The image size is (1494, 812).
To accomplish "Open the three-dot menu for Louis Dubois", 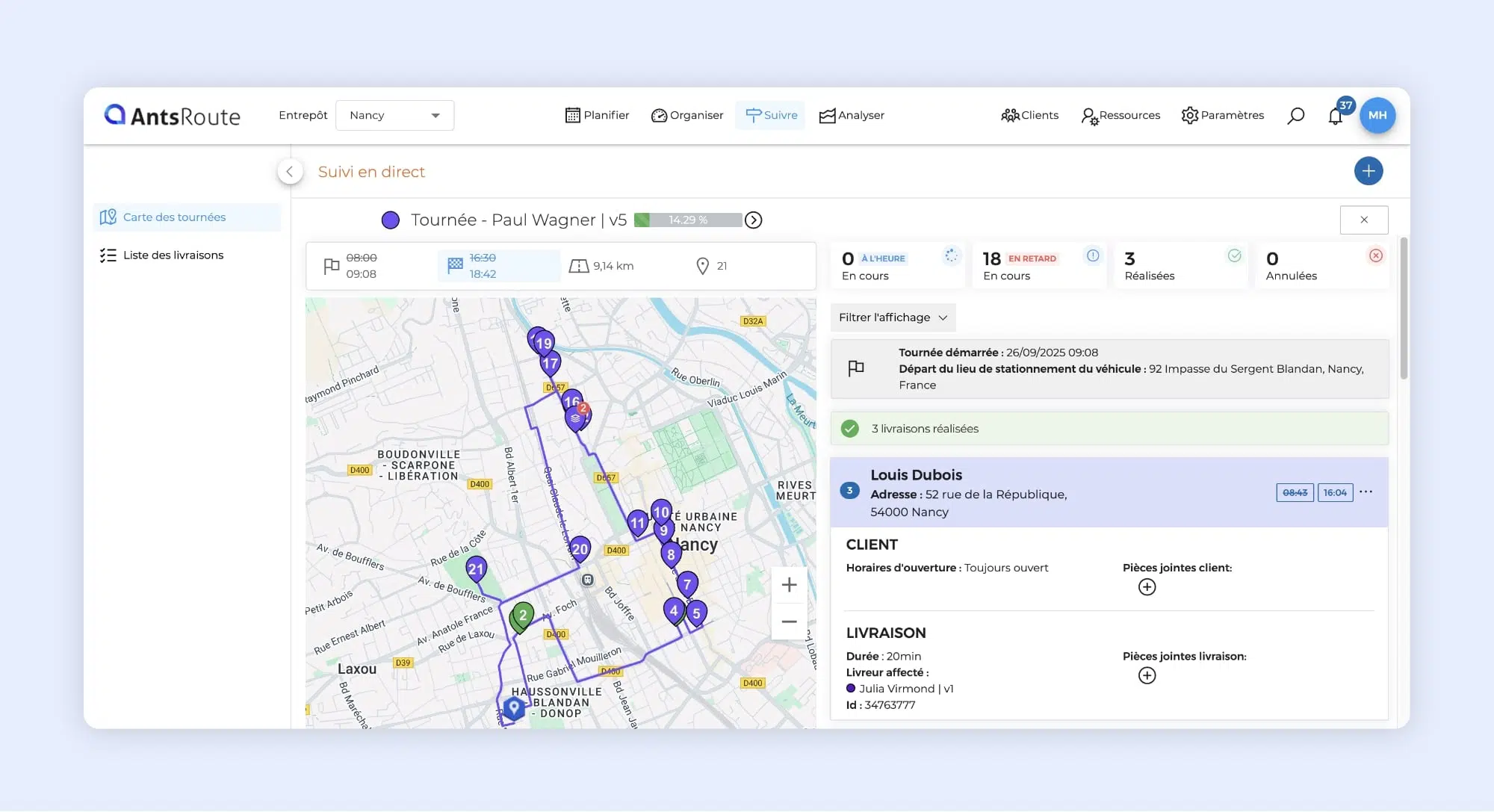I will 1366,492.
